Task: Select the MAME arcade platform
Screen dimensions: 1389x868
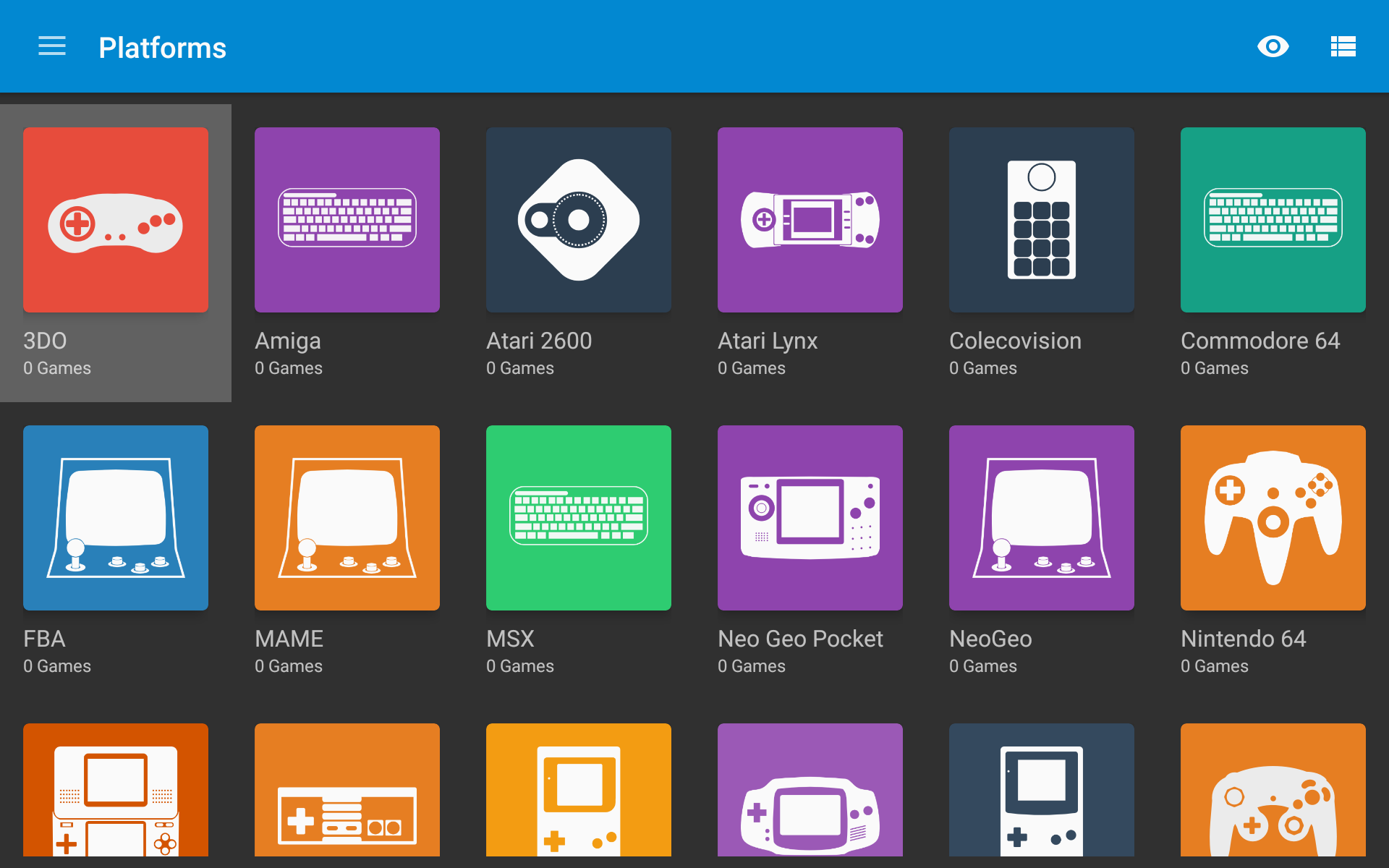Action: click(347, 518)
